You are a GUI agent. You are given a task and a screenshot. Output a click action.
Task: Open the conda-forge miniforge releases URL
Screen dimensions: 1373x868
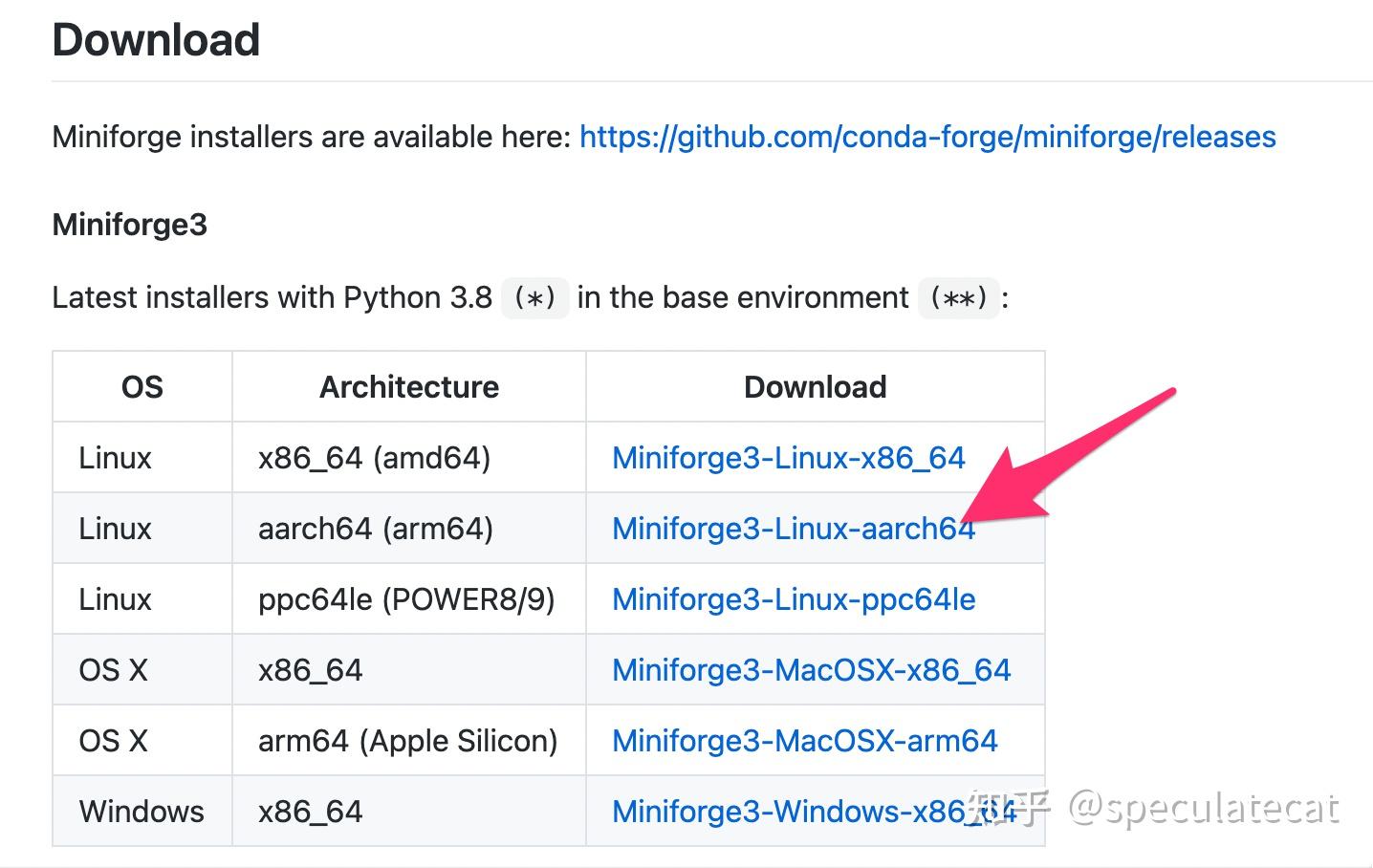[926, 137]
